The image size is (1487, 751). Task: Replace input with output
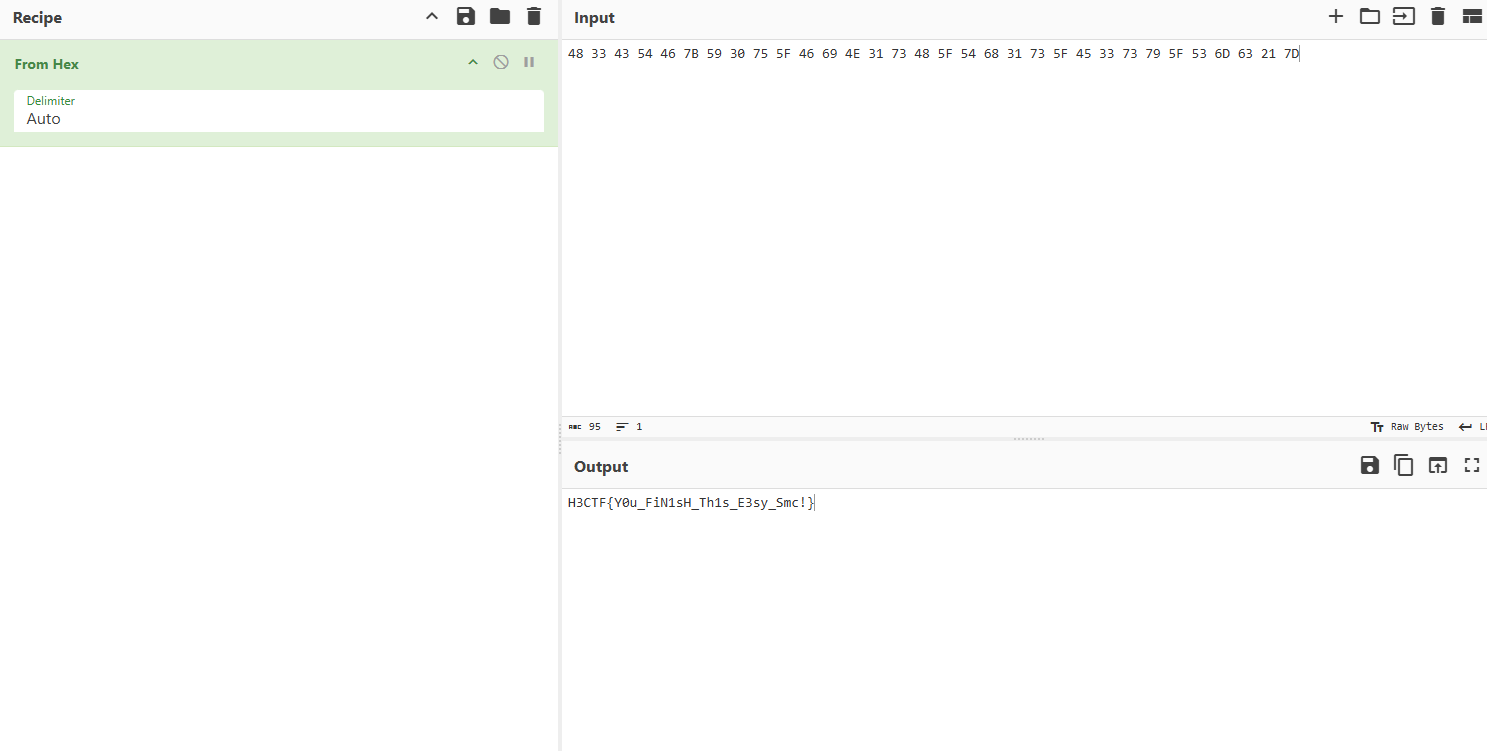[x=1437, y=465]
